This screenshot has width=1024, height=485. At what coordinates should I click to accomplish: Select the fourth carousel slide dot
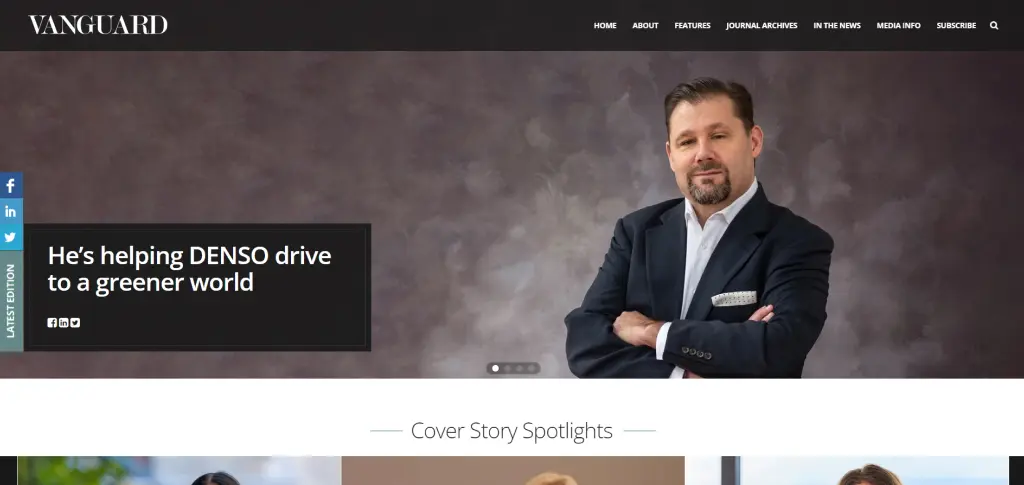click(532, 368)
